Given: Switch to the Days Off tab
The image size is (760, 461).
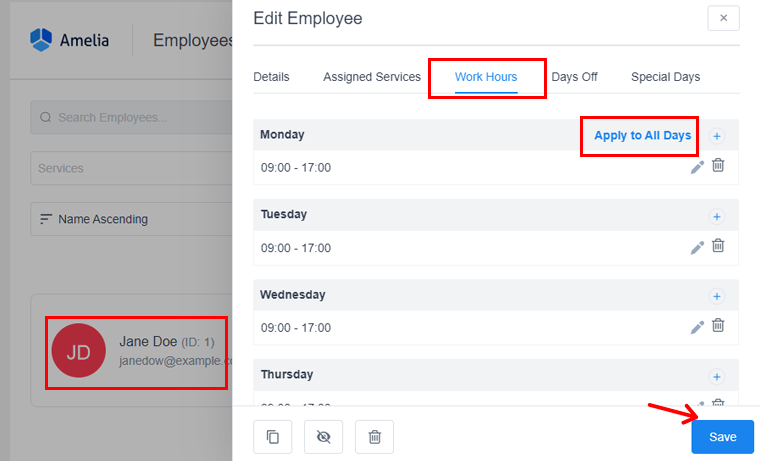Looking at the screenshot, I should click(574, 77).
